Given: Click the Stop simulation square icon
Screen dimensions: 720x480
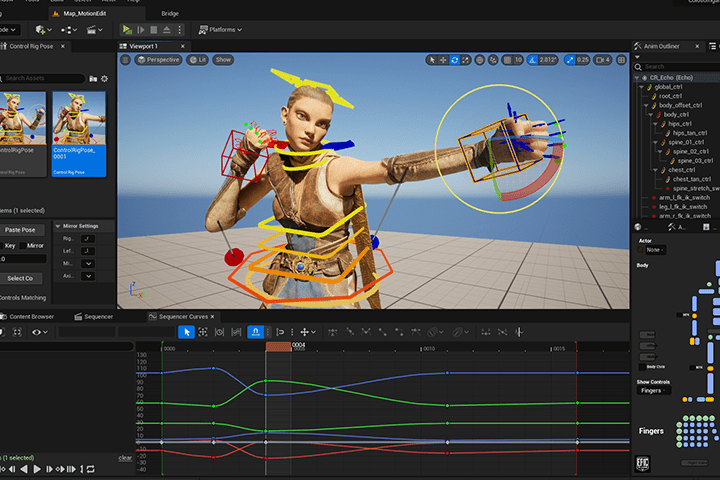Looking at the screenshot, I should click(x=154, y=30).
